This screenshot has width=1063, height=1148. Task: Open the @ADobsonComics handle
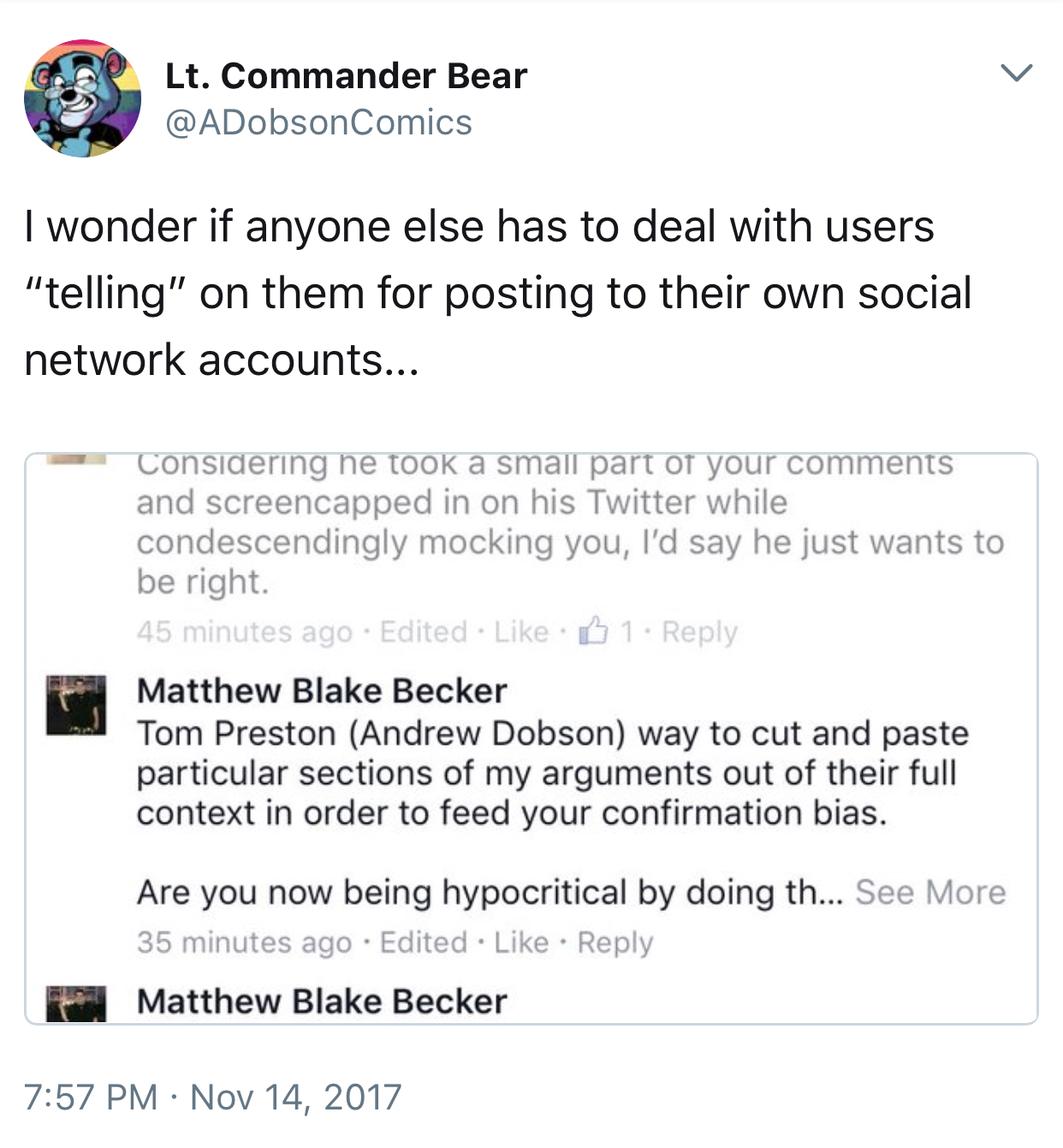[318, 122]
